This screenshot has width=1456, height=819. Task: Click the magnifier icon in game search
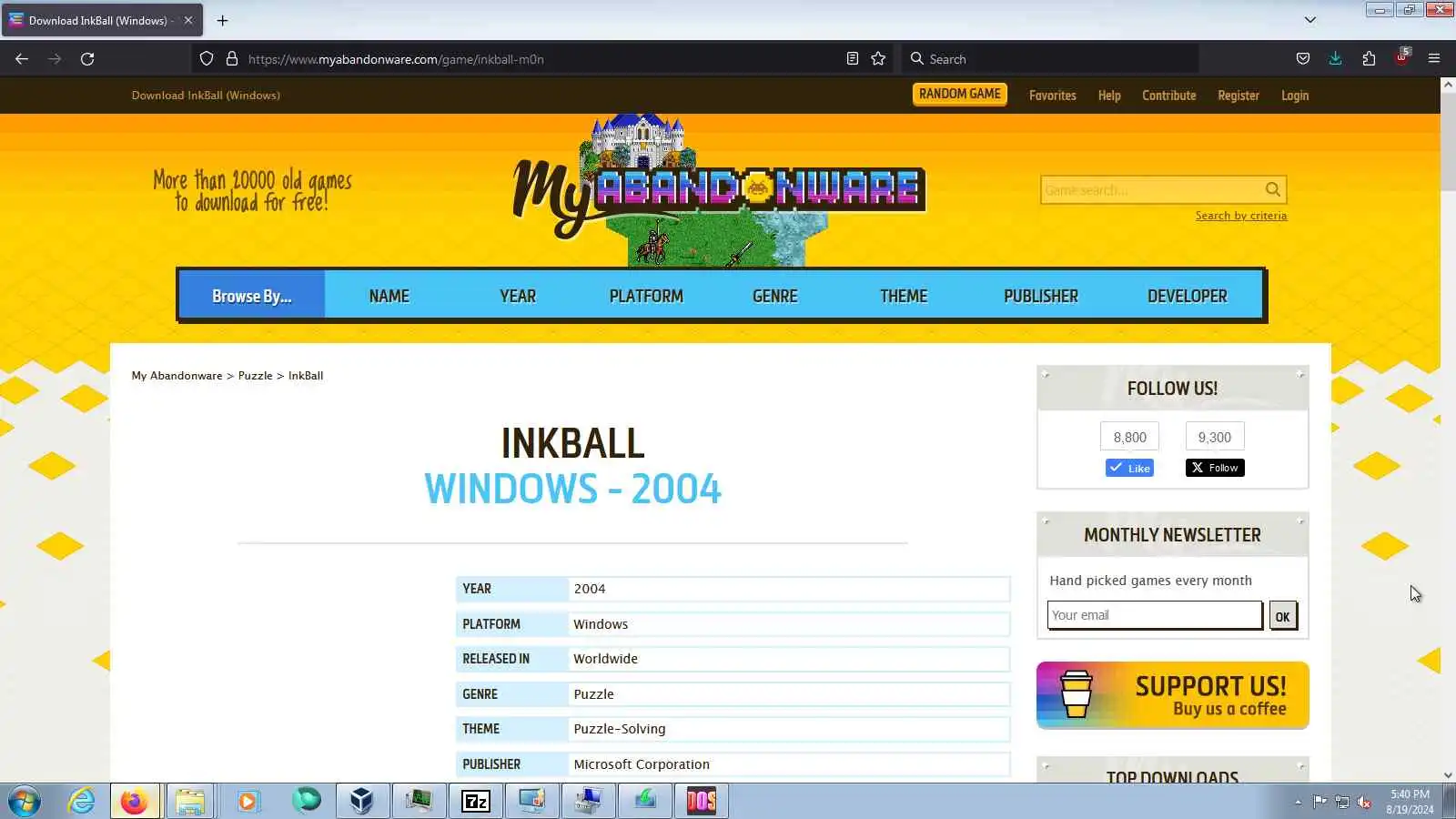[x=1273, y=190]
